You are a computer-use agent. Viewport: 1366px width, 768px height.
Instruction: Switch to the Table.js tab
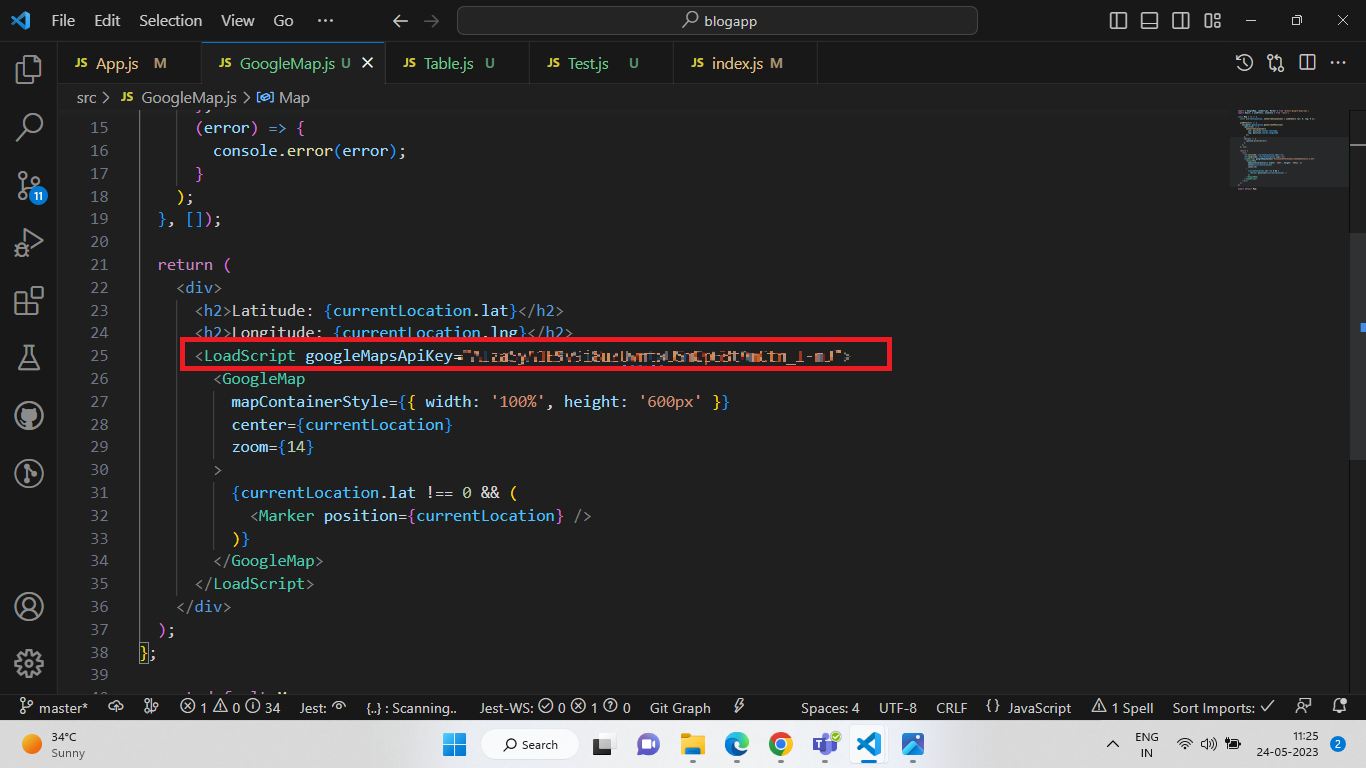pyautogui.click(x=447, y=63)
